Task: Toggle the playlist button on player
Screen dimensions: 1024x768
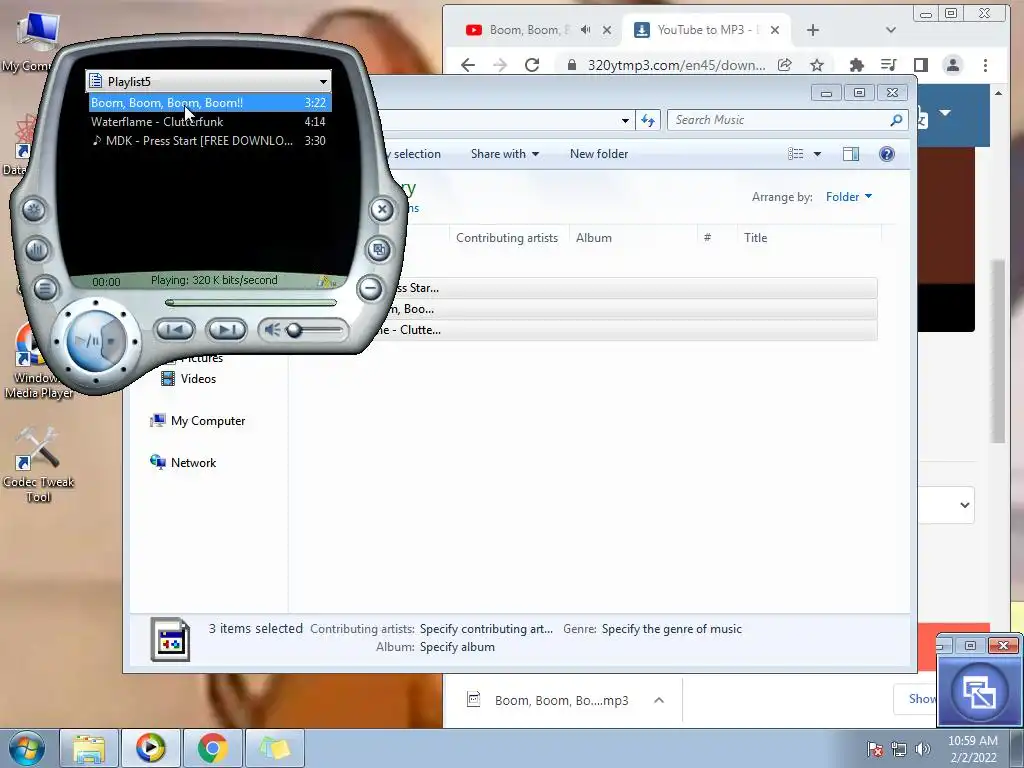Action: (x=44, y=288)
